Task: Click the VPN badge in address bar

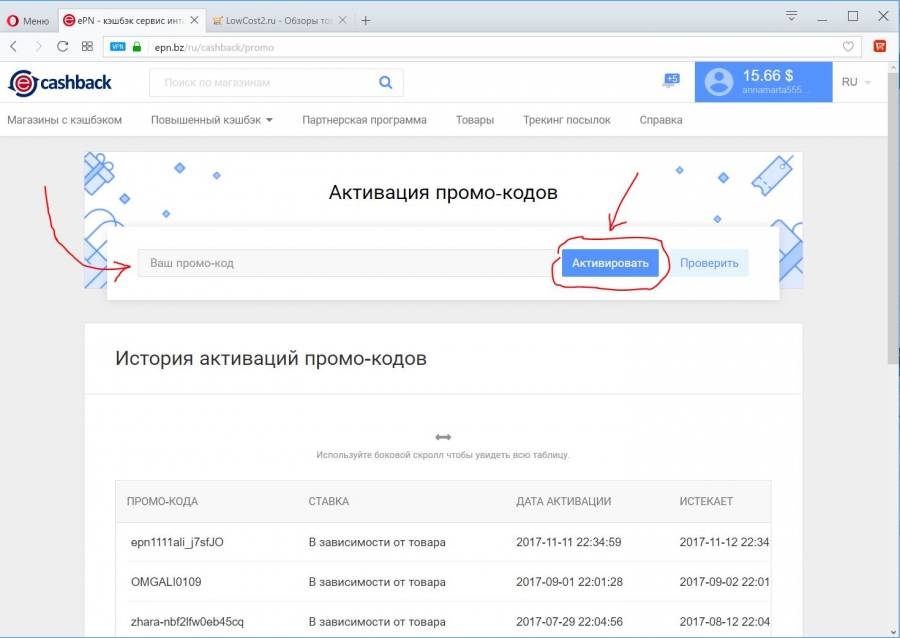Action: click(x=117, y=46)
